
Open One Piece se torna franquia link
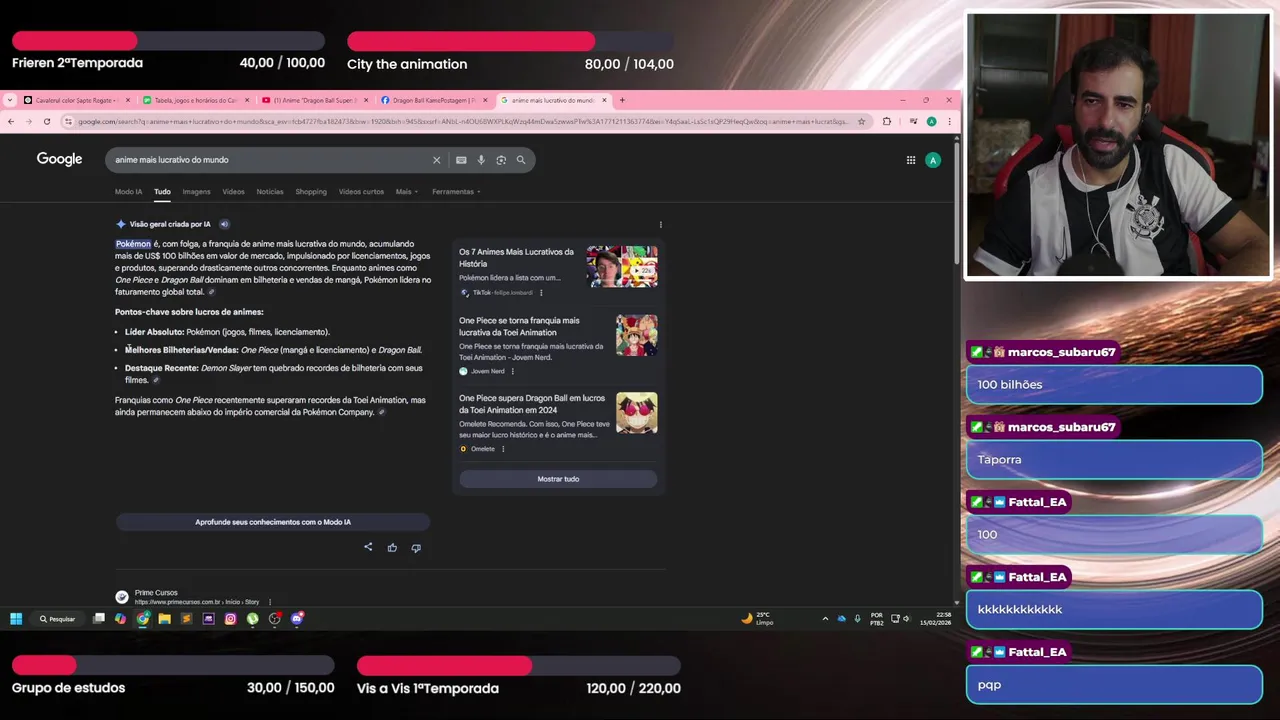(x=520, y=326)
